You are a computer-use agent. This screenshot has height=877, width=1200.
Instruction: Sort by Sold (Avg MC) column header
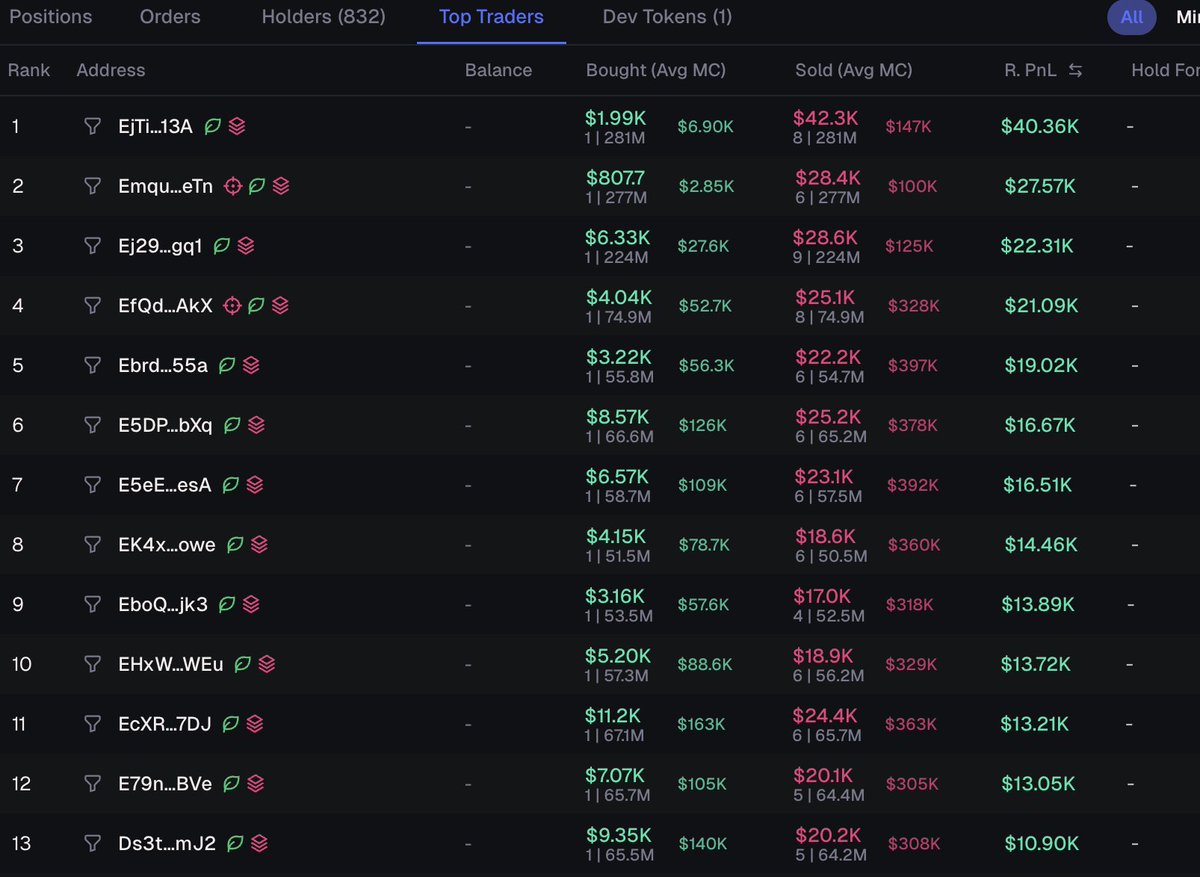click(854, 70)
